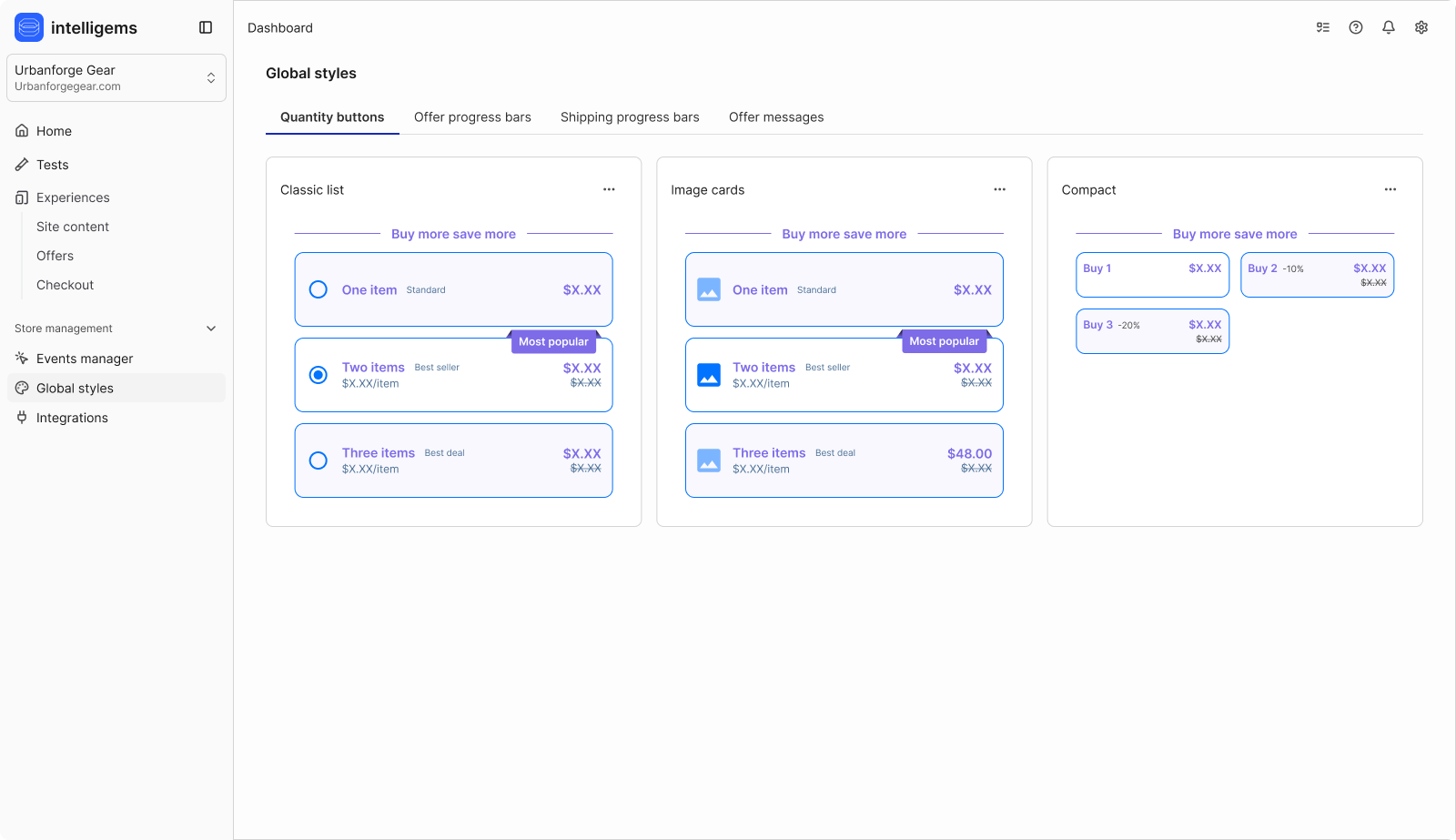This screenshot has height=840, width=1456.
Task: Open the checklist icon in top bar
Action: pos(1323,27)
